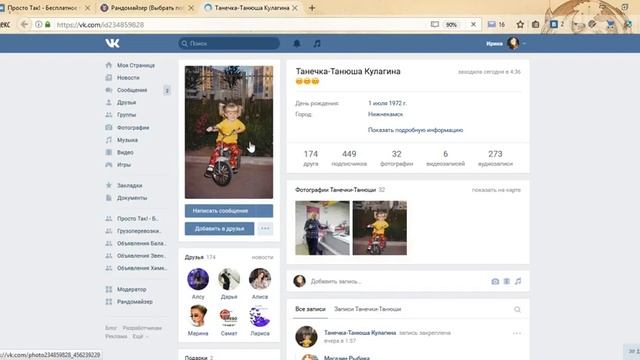The width and height of the screenshot is (640, 360).
Task: Click Показать подробную информацию link
Action: tap(416, 130)
